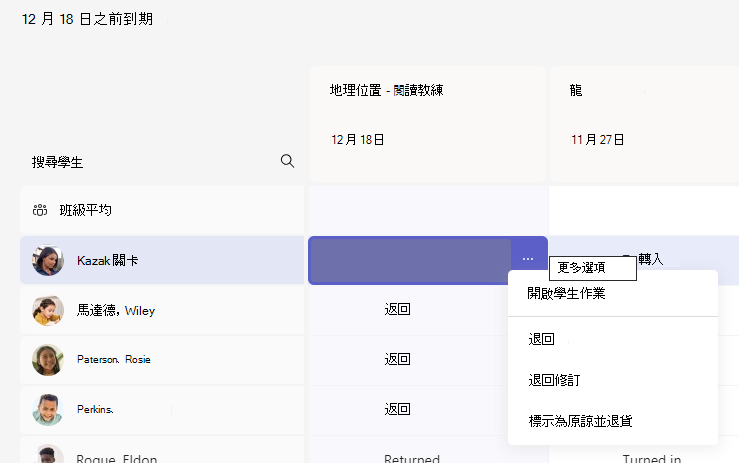Open the 地理位置 - 閱讀教練 assignment header

click(427, 124)
